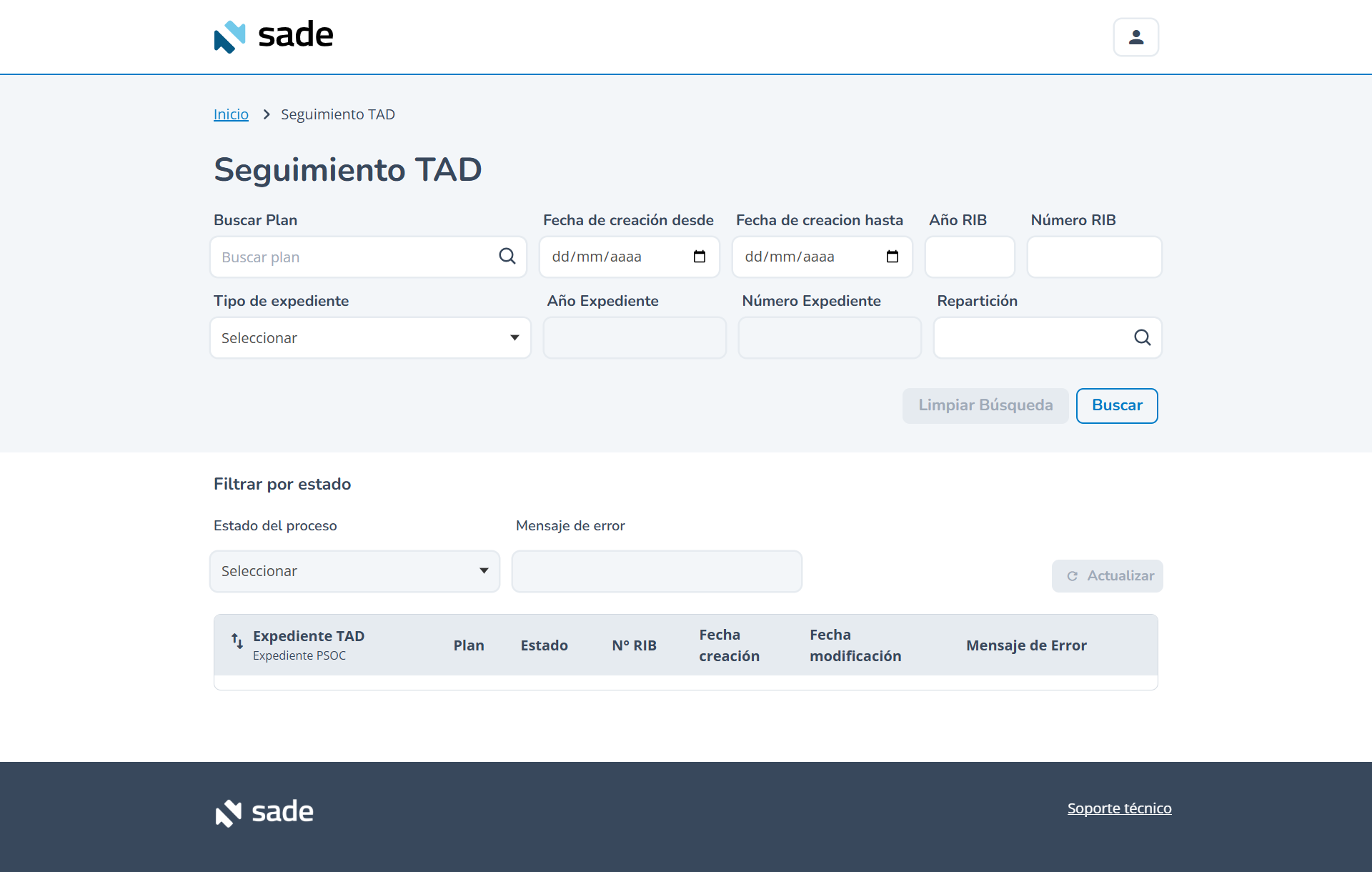Sort by Expediente TAD arrows icon

coord(237,640)
